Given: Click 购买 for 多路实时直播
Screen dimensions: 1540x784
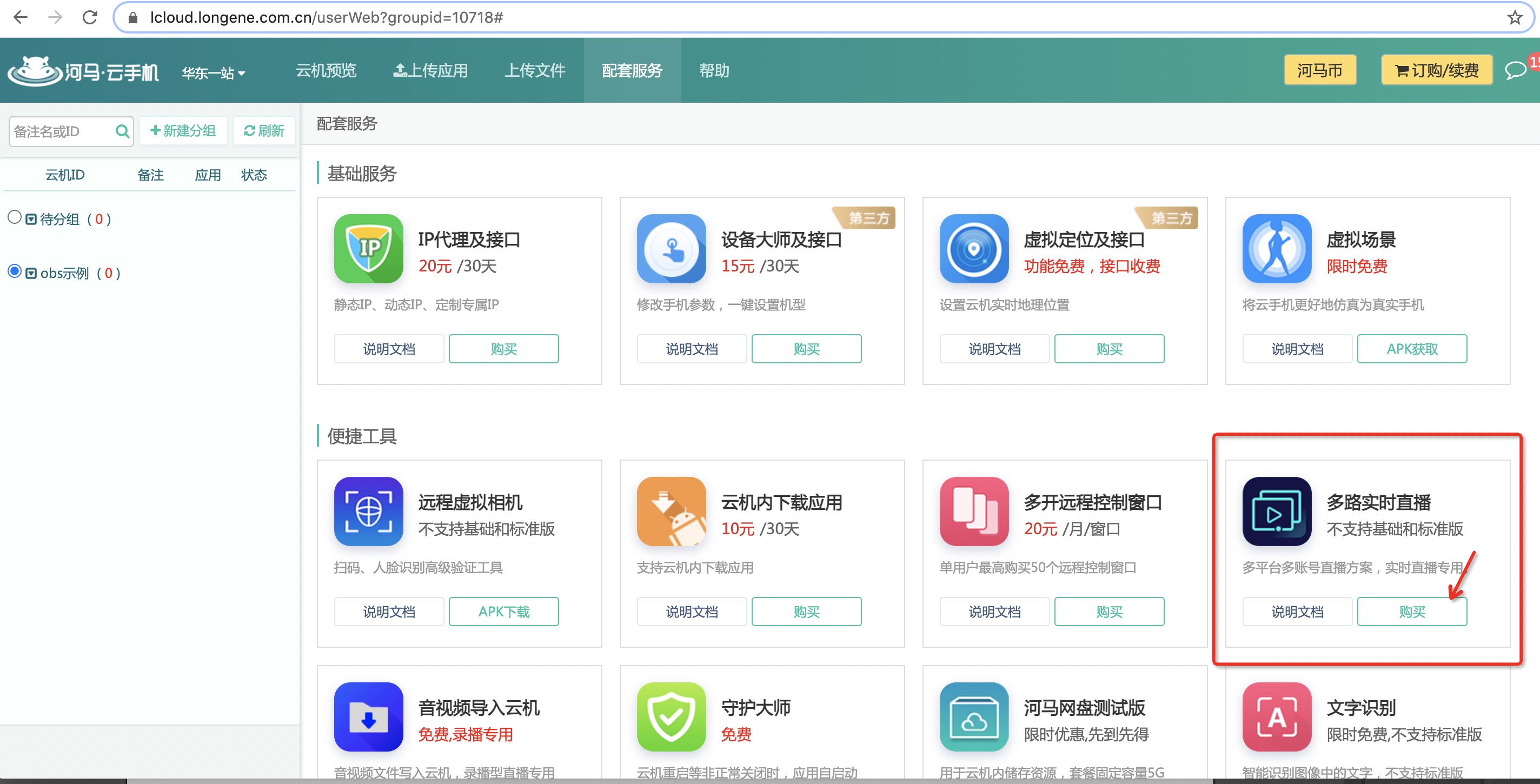Looking at the screenshot, I should [x=1412, y=610].
